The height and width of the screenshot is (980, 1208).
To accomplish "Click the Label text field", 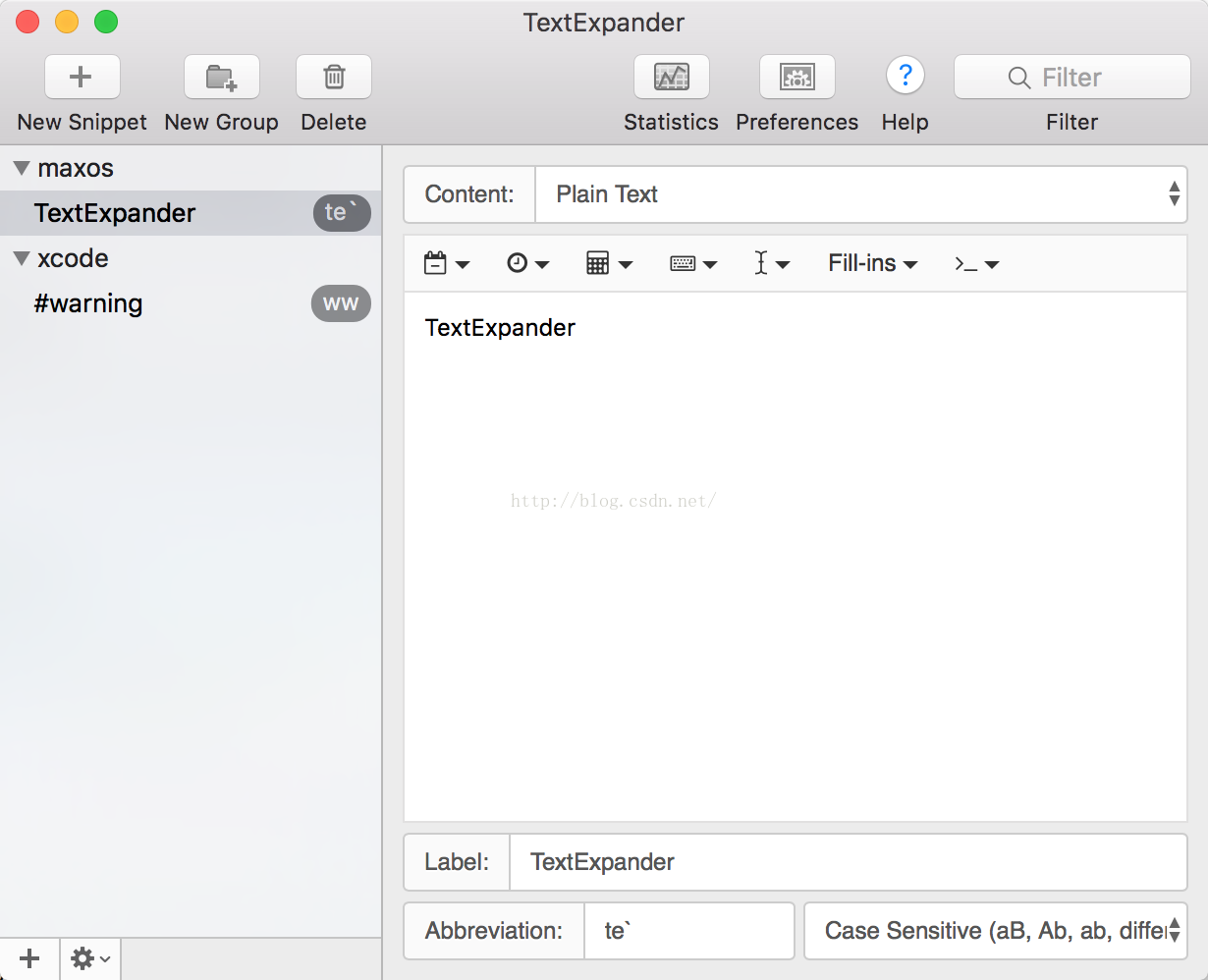I will [x=849, y=862].
